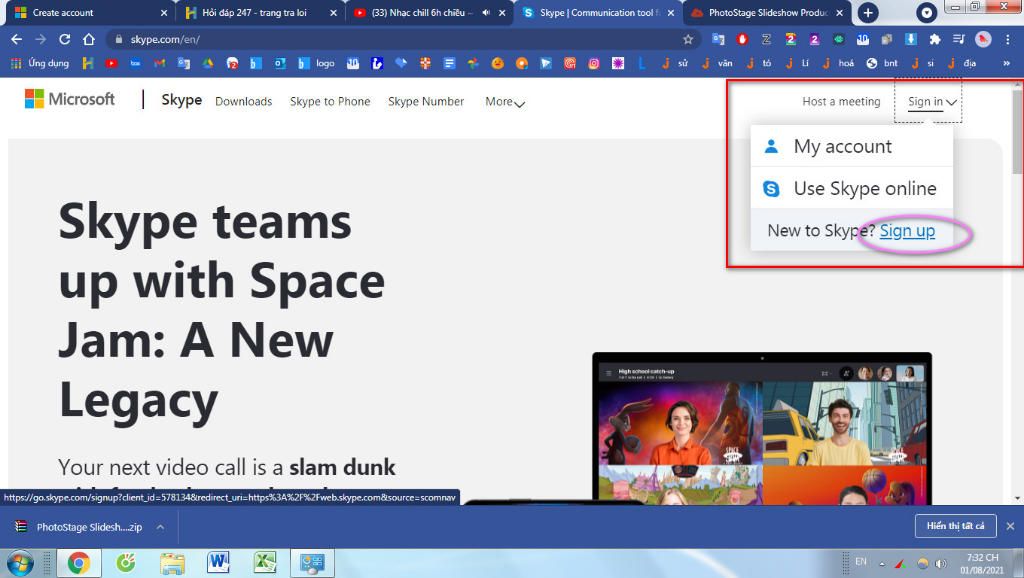This screenshot has height=578, width=1024.
Task: Reload the Skype page
Action: (x=64, y=39)
